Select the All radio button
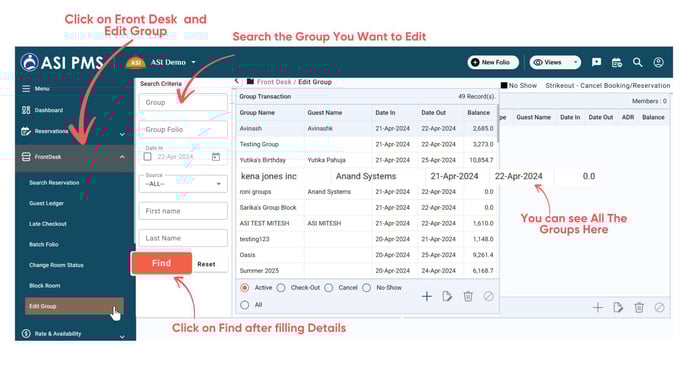The image size is (688, 387). (245, 305)
